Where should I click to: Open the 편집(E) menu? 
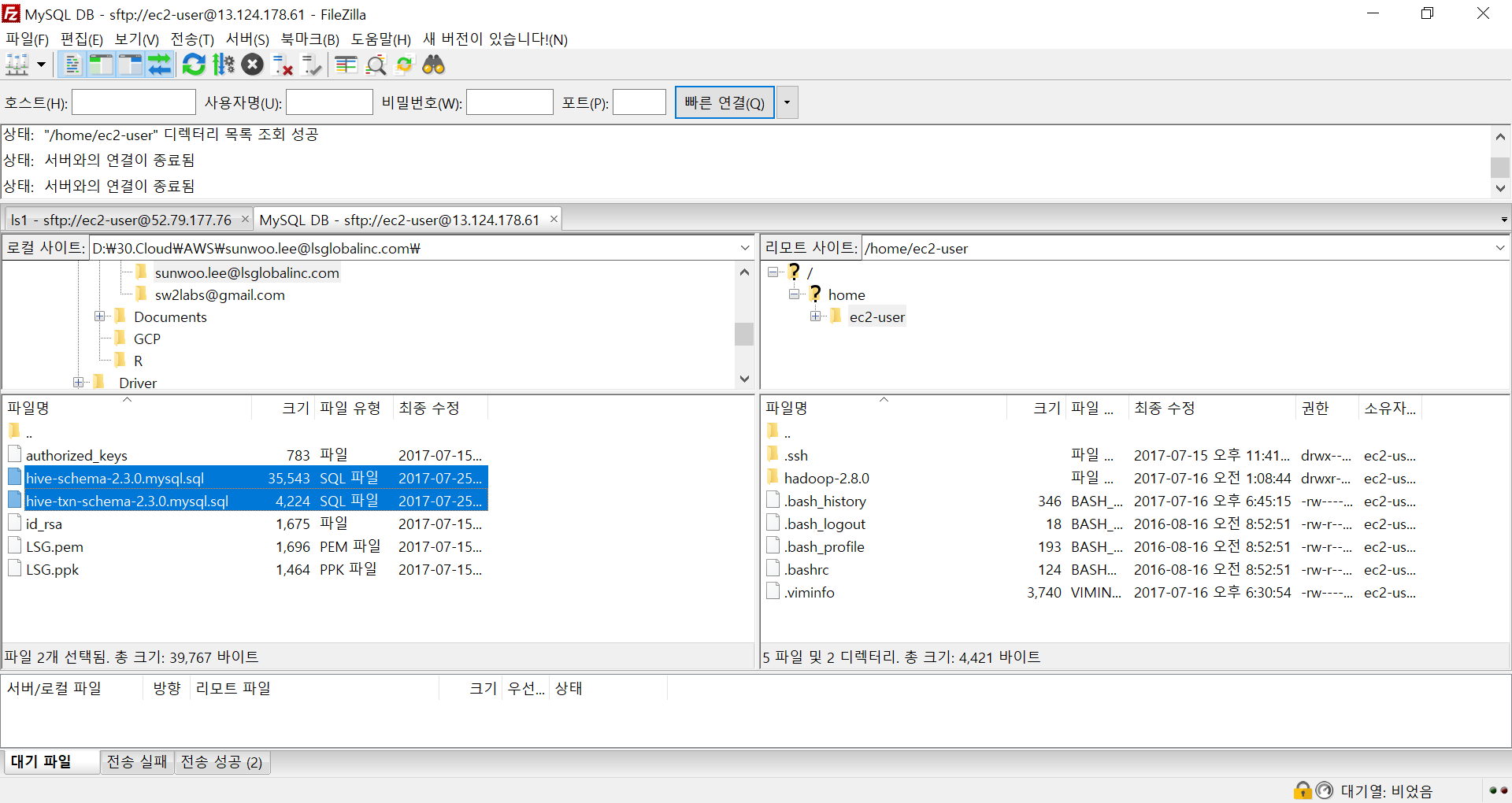point(82,39)
